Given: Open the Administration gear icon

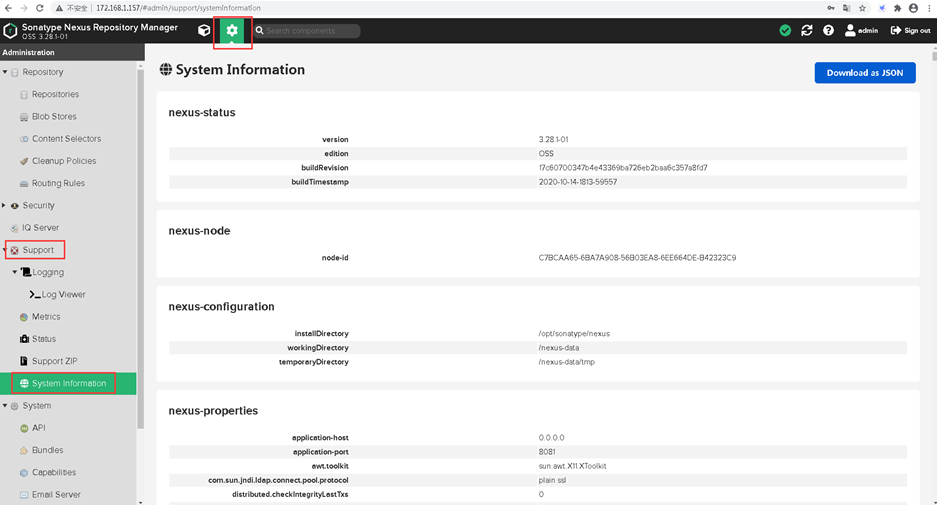Looking at the screenshot, I should [x=232, y=30].
